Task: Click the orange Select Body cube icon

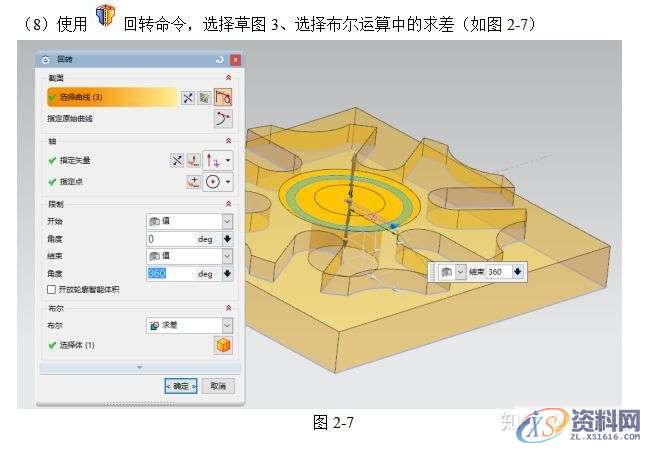Action: pos(223,345)
